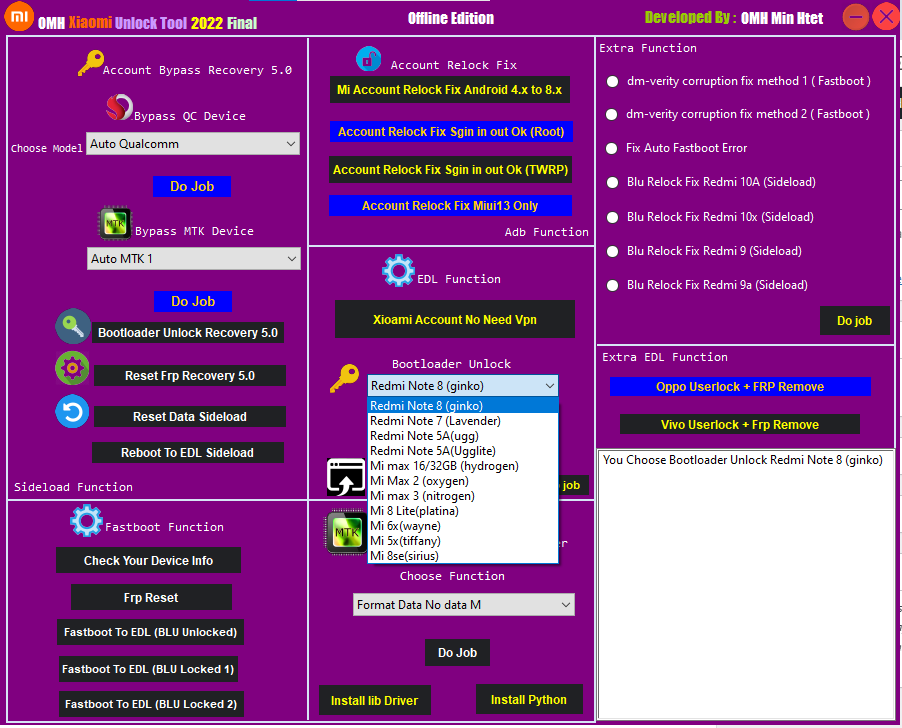Click the Install Python button

(529, 700)
